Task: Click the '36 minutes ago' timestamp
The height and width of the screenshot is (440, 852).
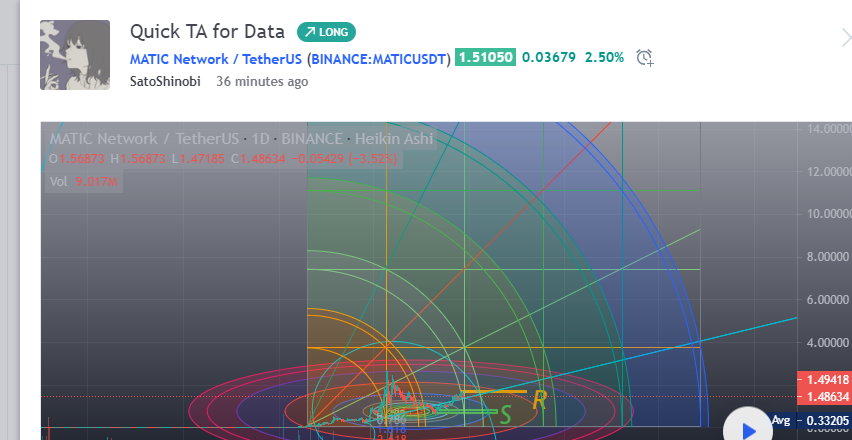Action: [x=262, y=82]
